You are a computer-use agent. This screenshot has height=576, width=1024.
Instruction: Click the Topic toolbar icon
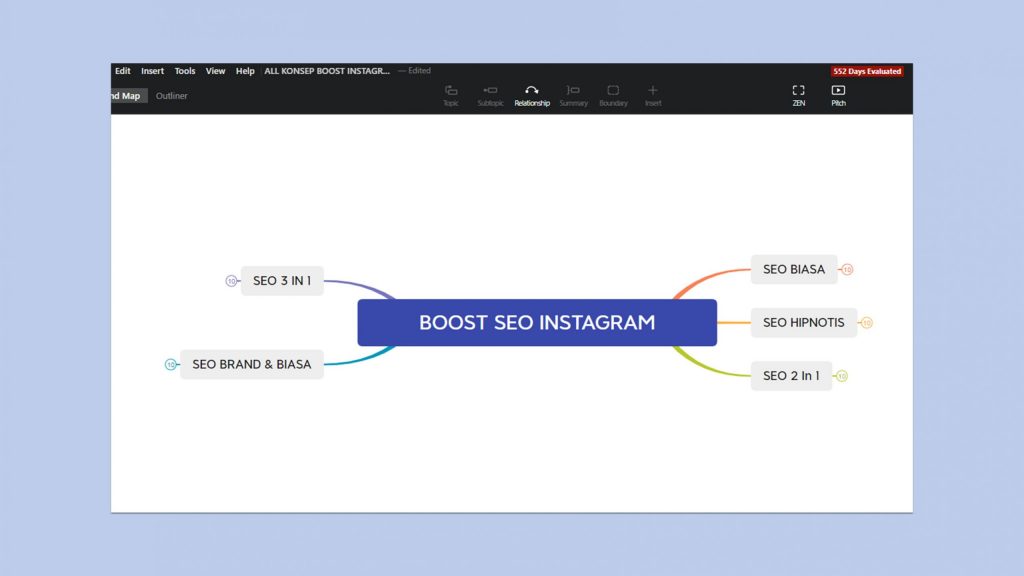click(x=451, y=95)
